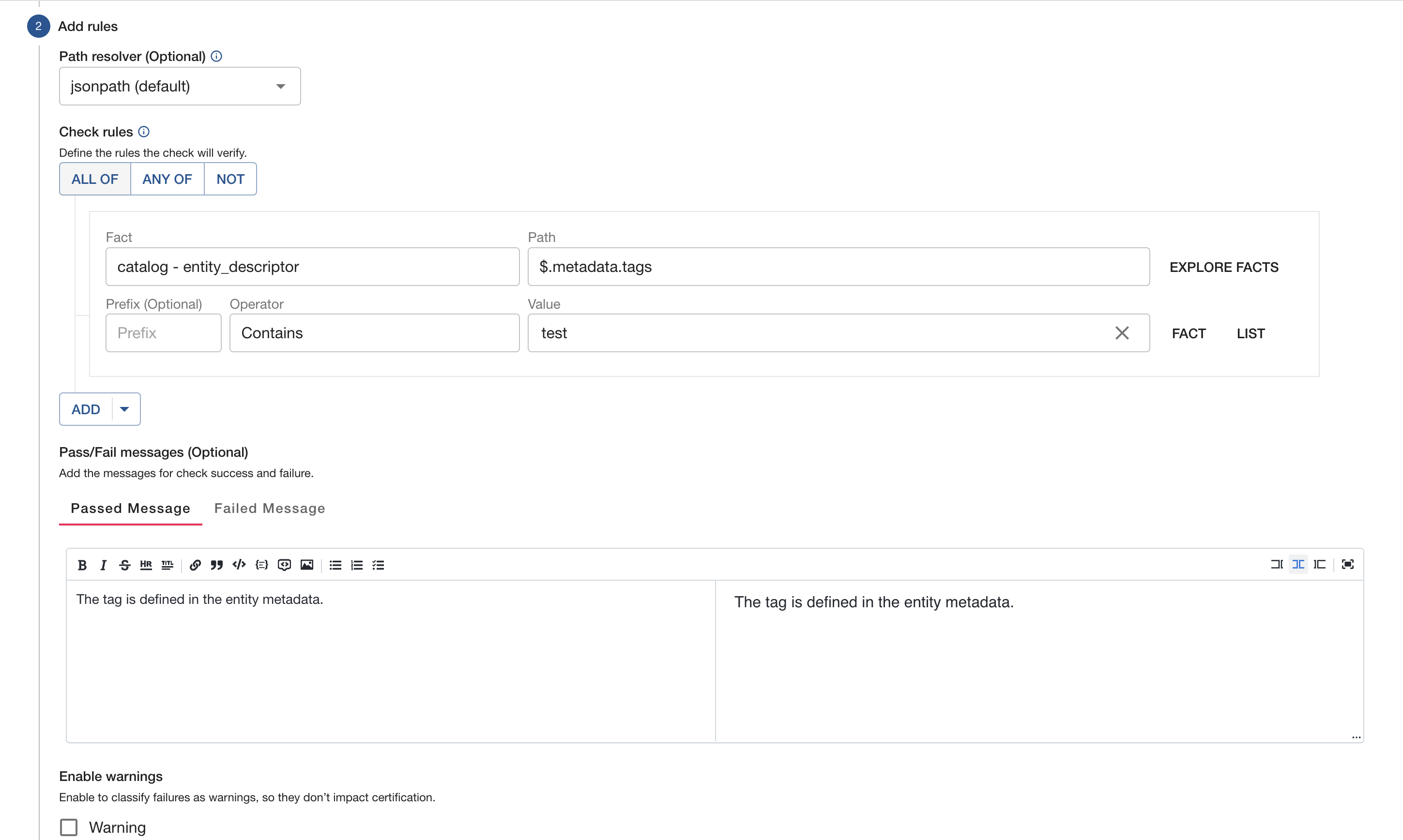Click the LIST value selector button
Image resolution: width=1403 pixels, height=840 pixels.
1250,332
